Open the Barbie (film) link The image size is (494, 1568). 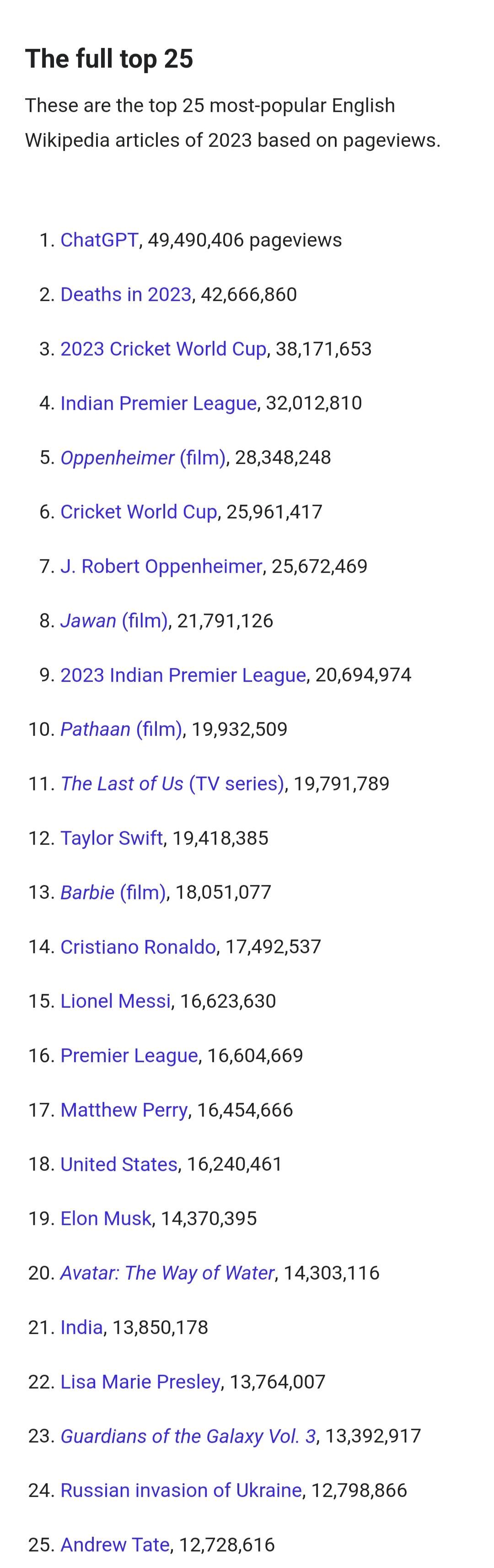(113, 892)
